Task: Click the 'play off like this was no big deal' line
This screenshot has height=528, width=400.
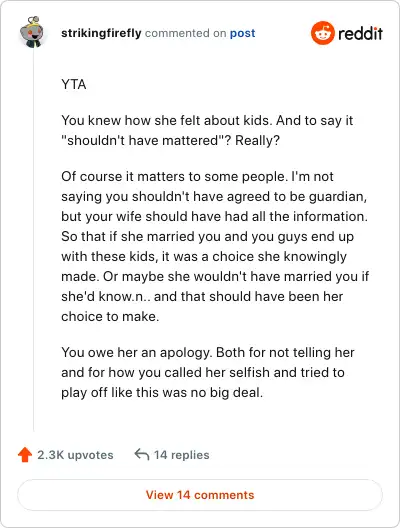Action: pos(162,393)
